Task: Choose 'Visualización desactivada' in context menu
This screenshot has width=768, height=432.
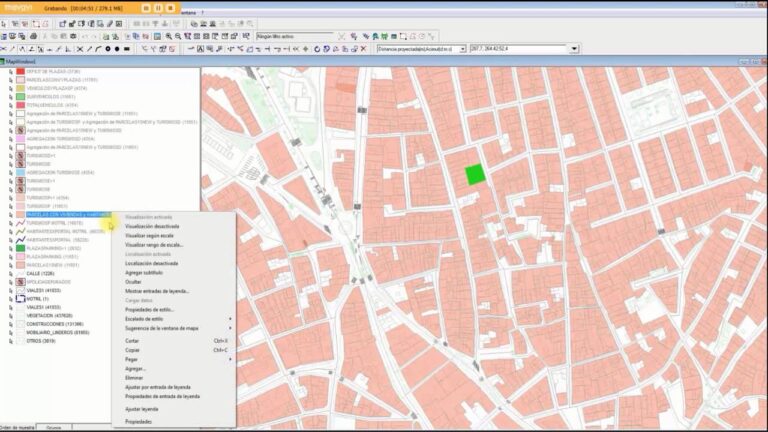Action: [152, 226]
